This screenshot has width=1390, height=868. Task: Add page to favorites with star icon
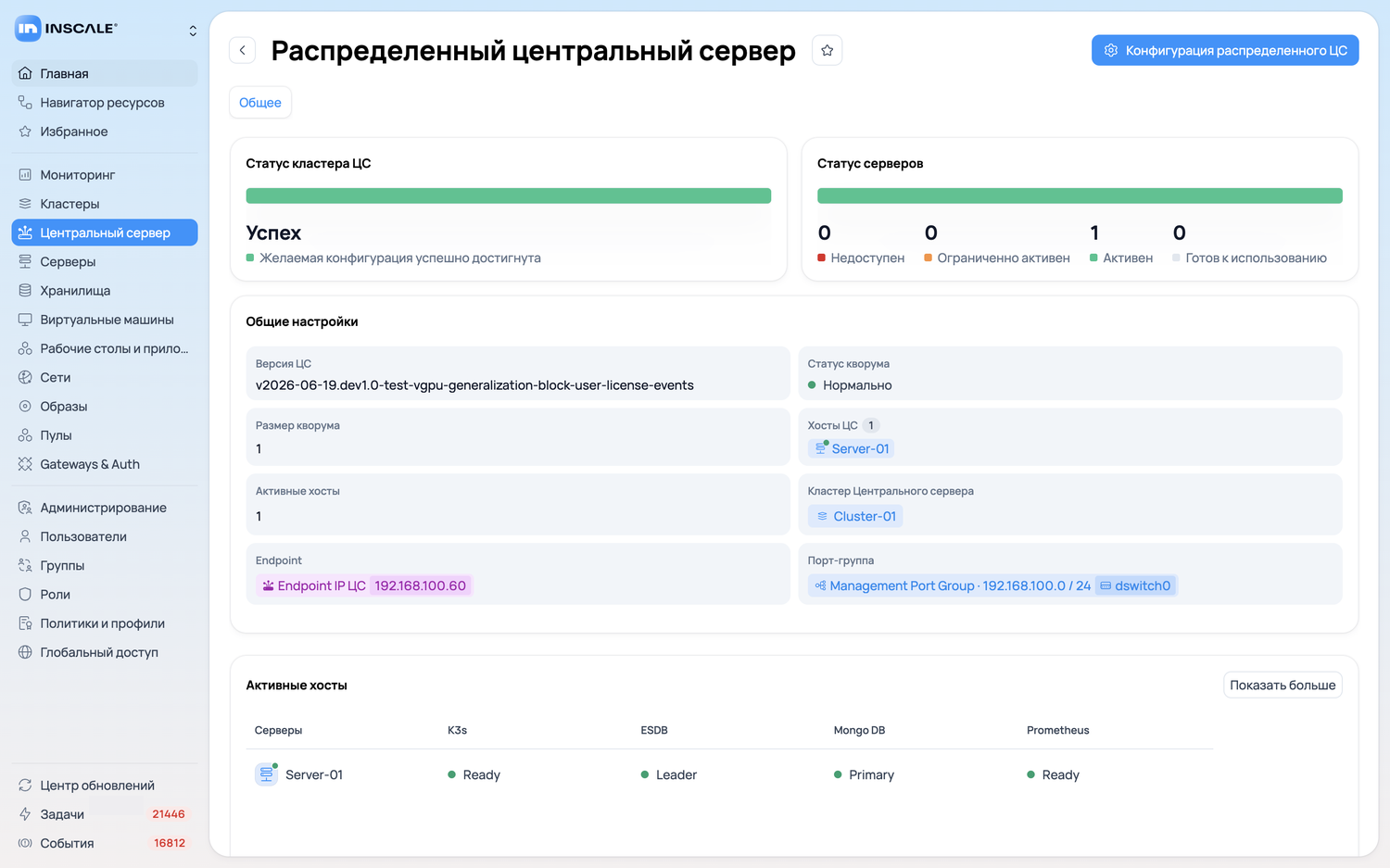click(828, 50)
